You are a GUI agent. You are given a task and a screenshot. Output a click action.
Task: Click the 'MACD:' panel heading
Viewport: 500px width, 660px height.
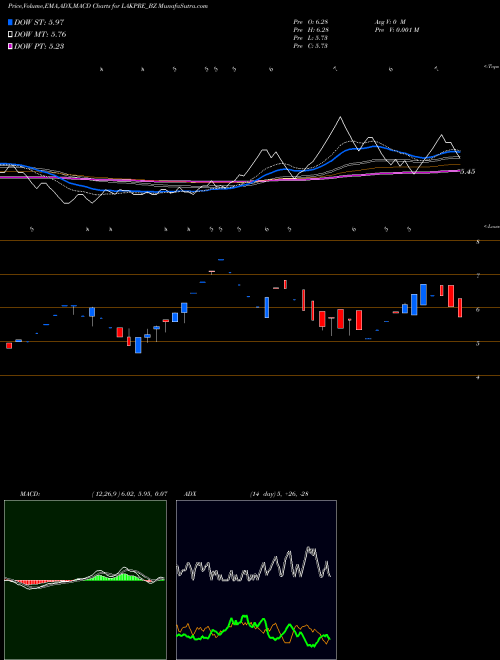point(29,494)
